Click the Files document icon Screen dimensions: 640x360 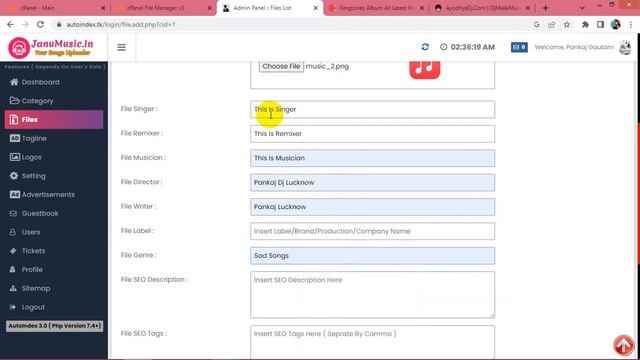point(14,119)
